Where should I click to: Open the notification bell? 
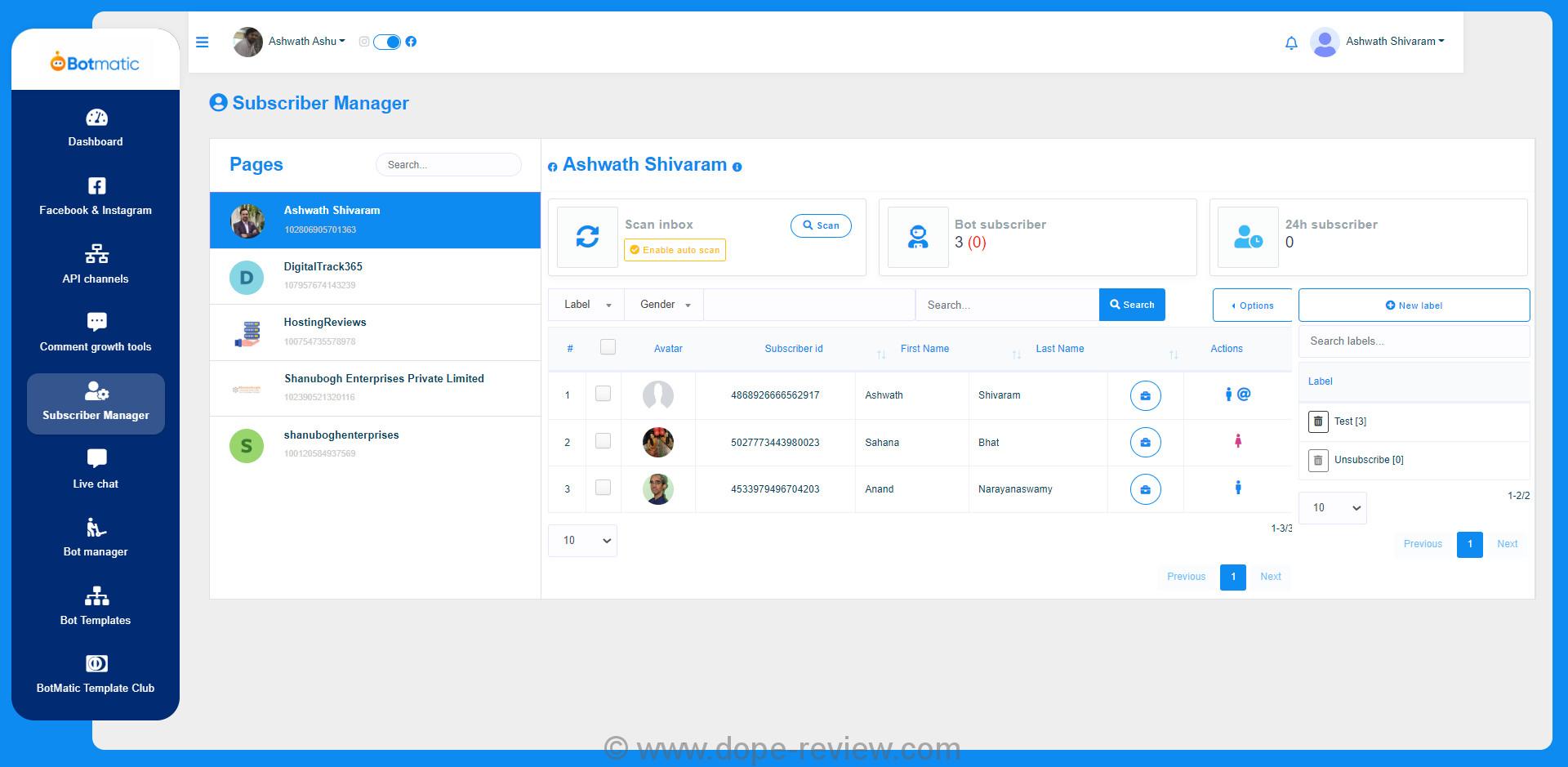point(1291,42)
